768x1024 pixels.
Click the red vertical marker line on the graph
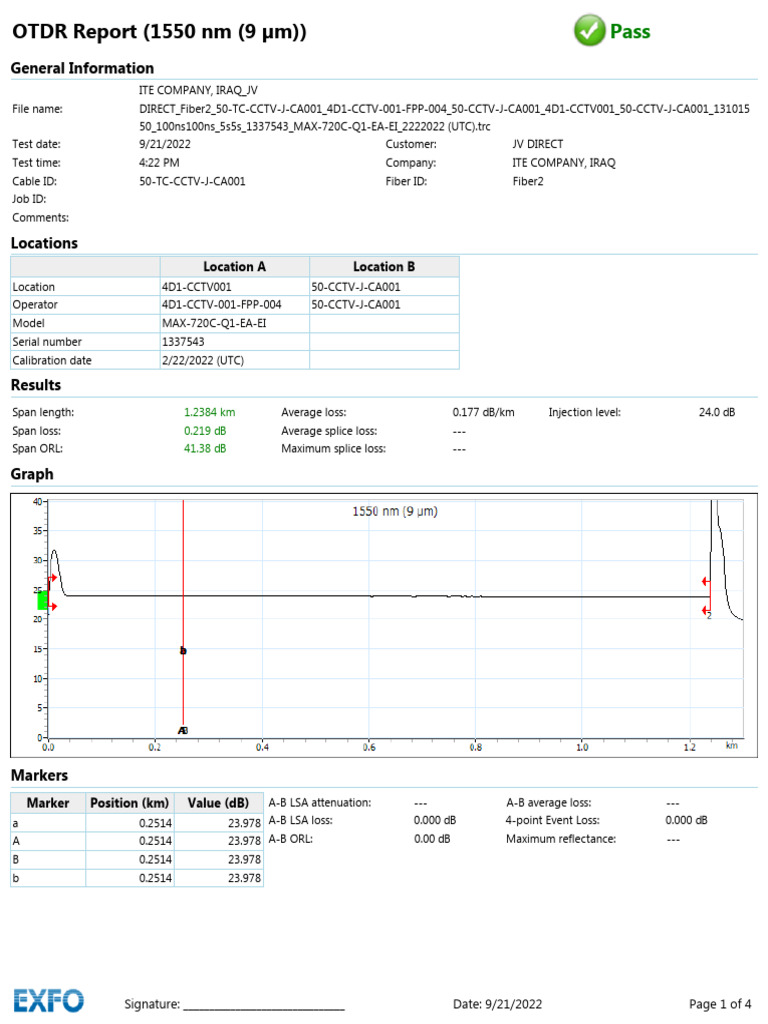click(184, 614)
